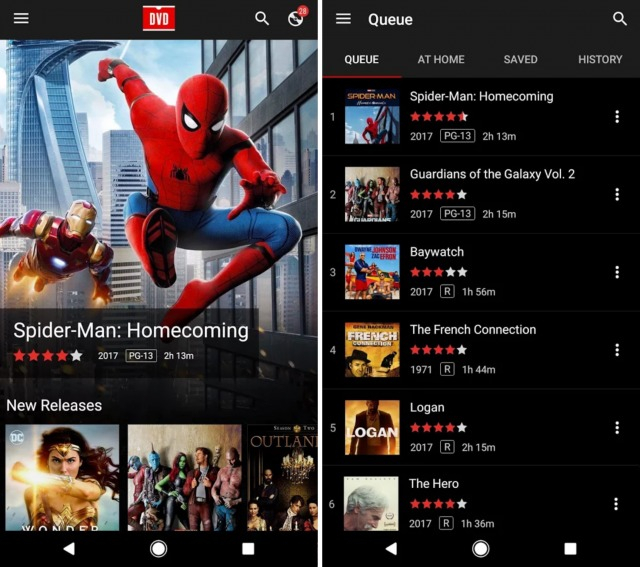Tap the New Releases section heading
The image size is (640, 567).
click(x=54, y=405)
